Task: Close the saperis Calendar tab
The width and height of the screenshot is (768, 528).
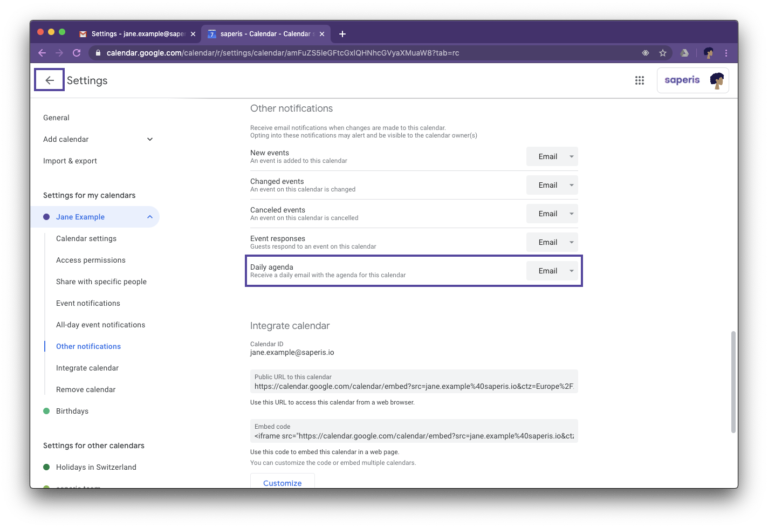Action: [322, 34]
